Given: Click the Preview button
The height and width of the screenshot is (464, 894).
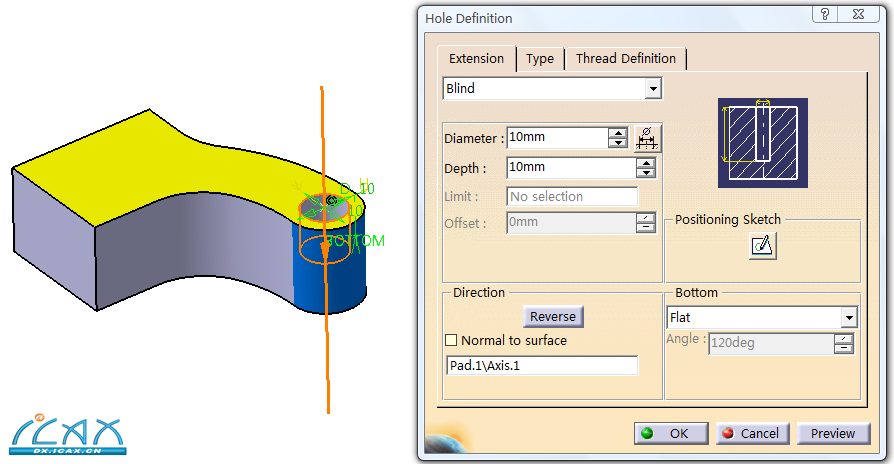Looking at the screenshot, I should click(x=833, y=434).
